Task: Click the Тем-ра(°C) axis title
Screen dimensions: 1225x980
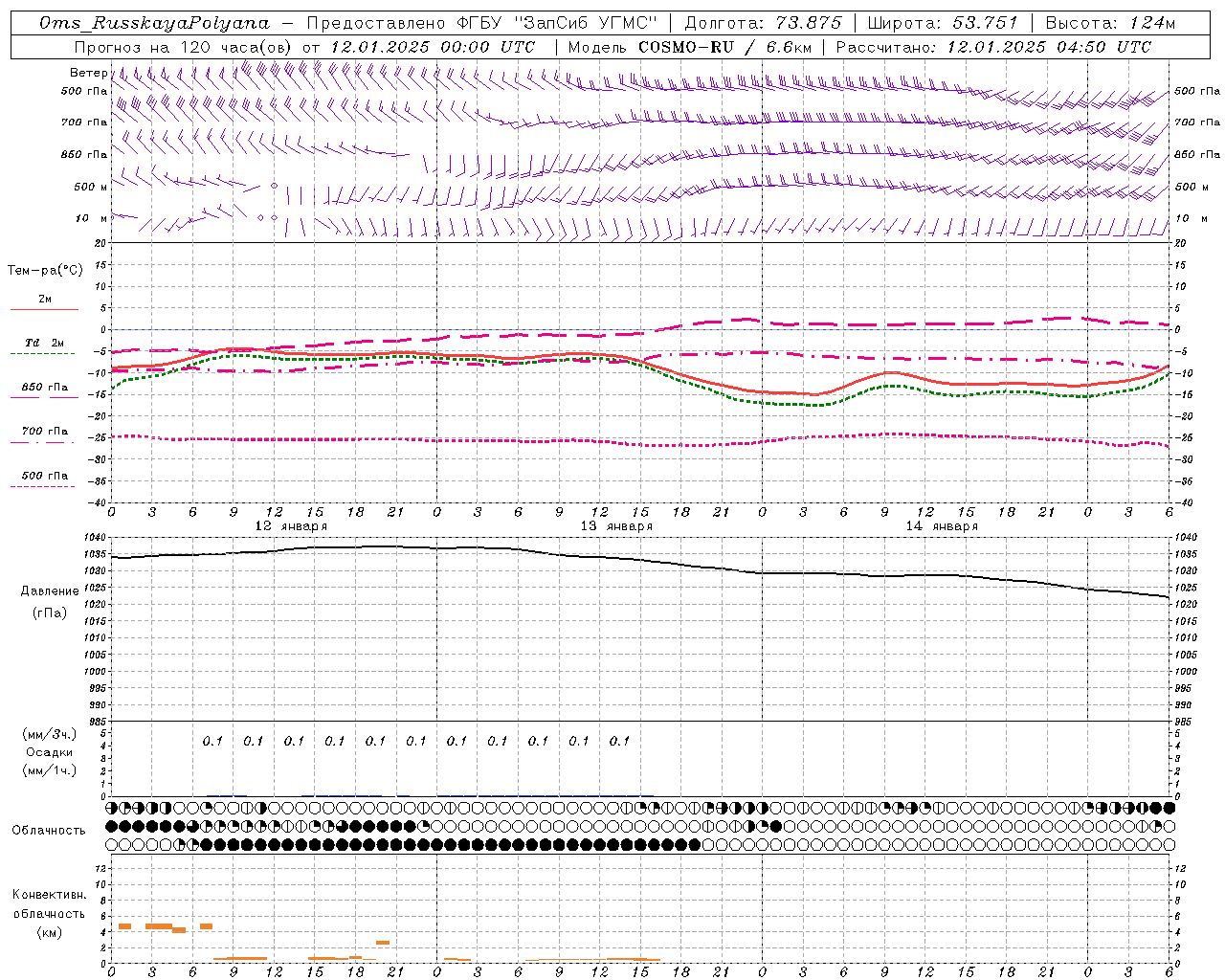Action: coord(45,271)
